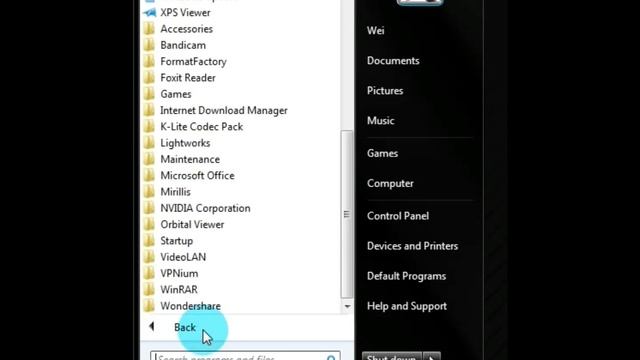The height and width of the screenshot is (360, 640).
Task: Expand the VideoLAN folder label
Action: tap(183, 257)
